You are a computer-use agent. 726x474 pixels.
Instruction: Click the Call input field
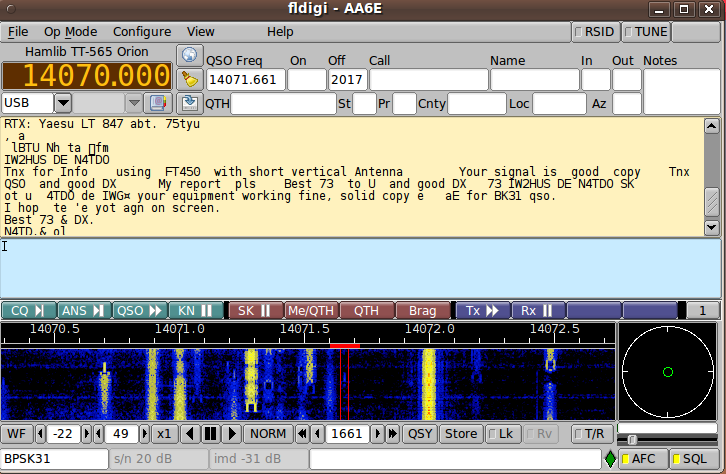(427, 80)
